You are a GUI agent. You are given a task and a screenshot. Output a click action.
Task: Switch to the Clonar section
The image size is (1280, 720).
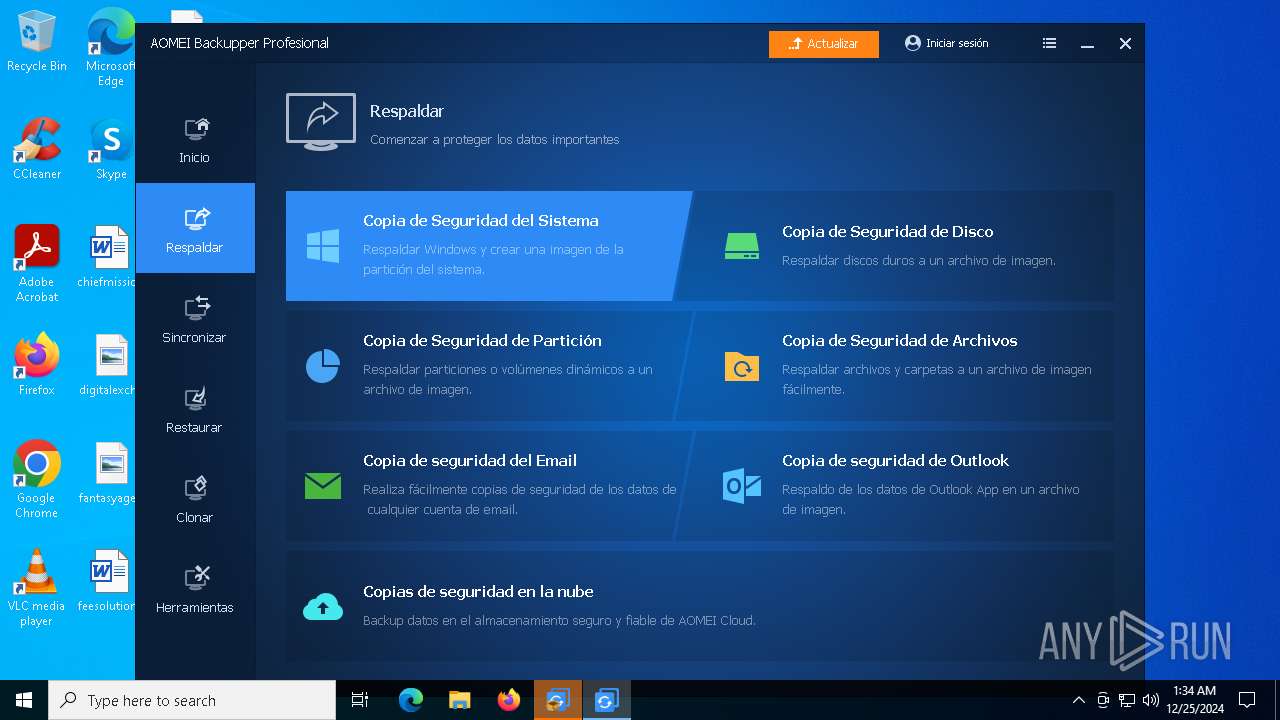(x=195, y=498)
